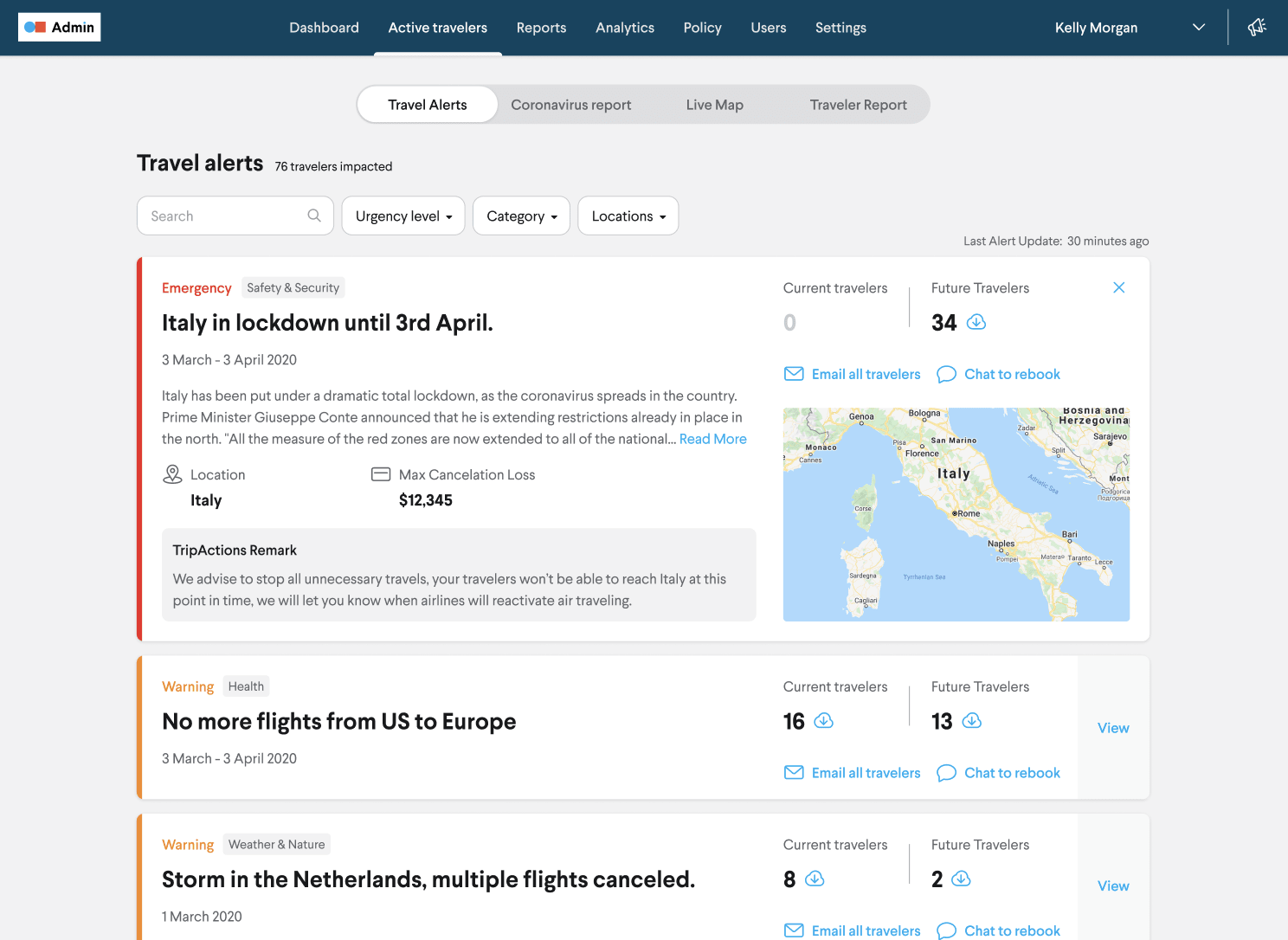The image size is (1288, 940).
Task: Click chat bubble icon in Italy alert
Action: [947, 374]
